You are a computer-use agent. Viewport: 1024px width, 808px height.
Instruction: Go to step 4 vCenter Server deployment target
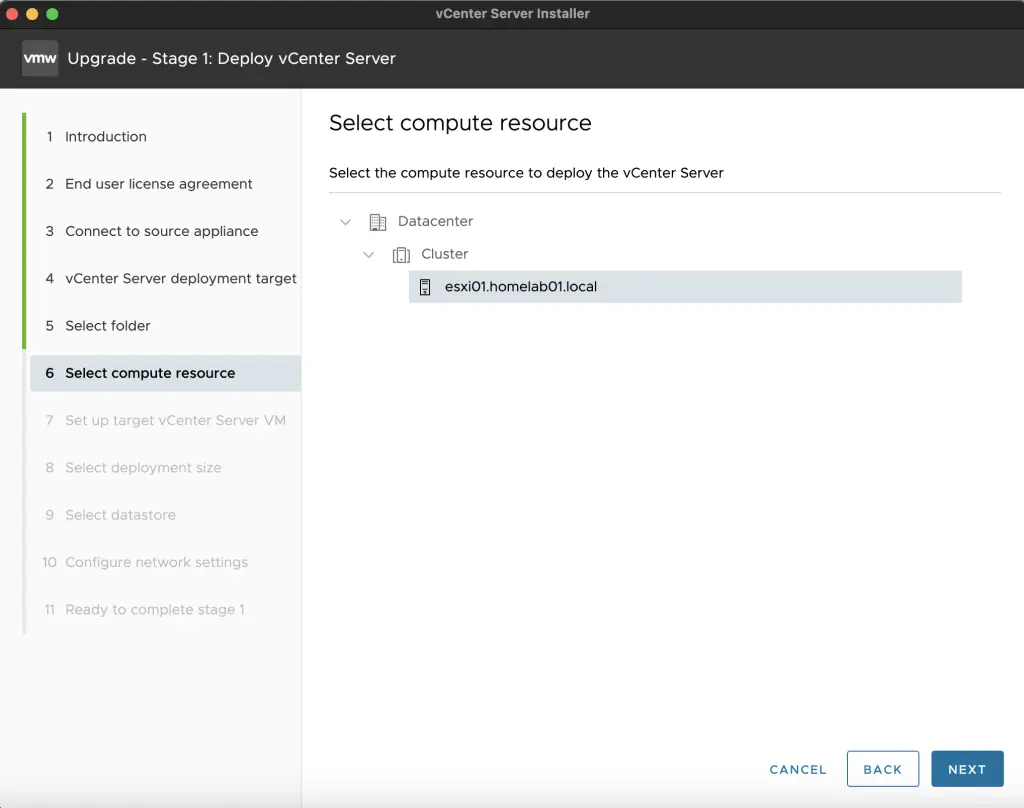click(180, 278)
